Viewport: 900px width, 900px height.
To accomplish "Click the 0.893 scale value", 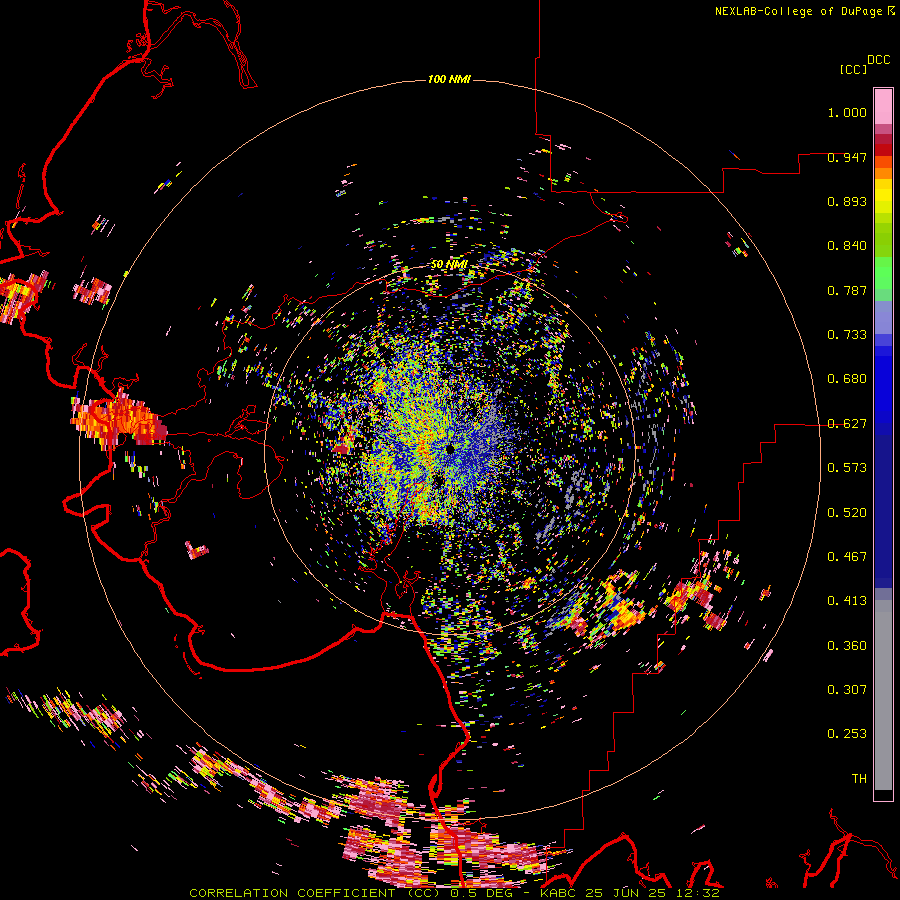I will click(847, 201).
